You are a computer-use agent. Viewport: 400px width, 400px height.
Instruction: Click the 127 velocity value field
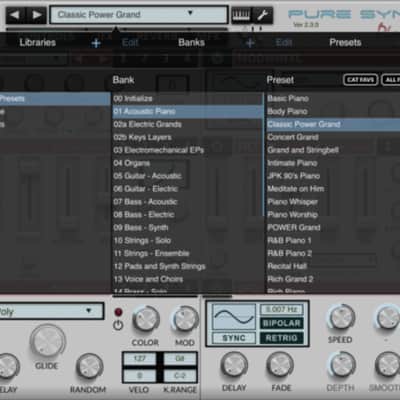[140, 359]
